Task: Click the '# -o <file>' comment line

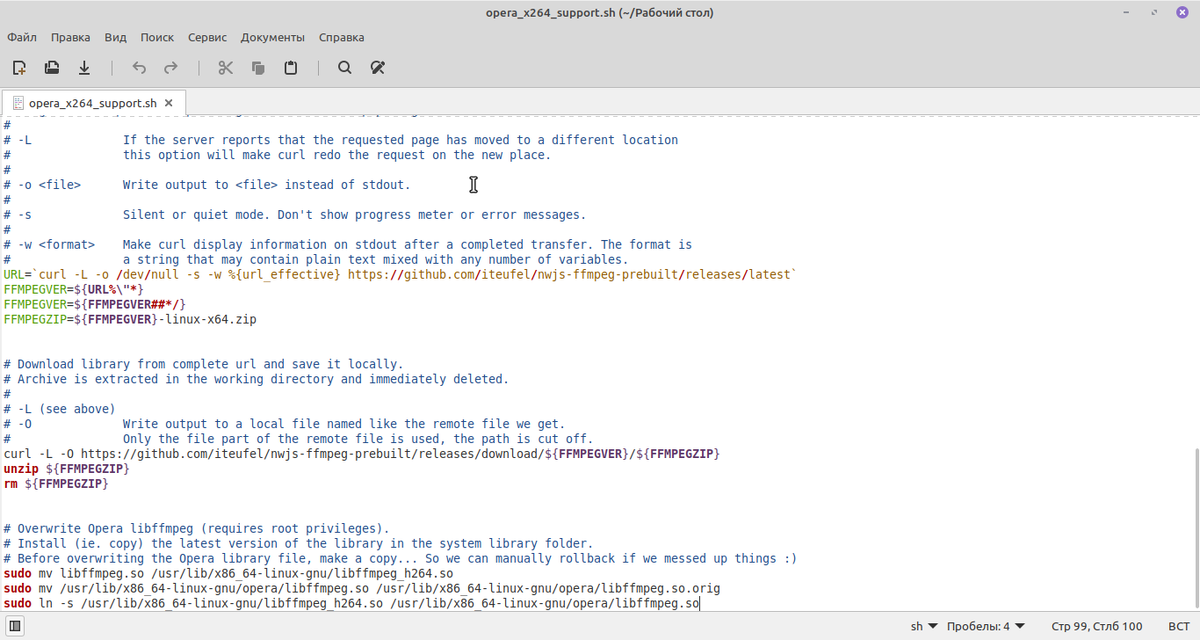Action: tap(207, 185)
